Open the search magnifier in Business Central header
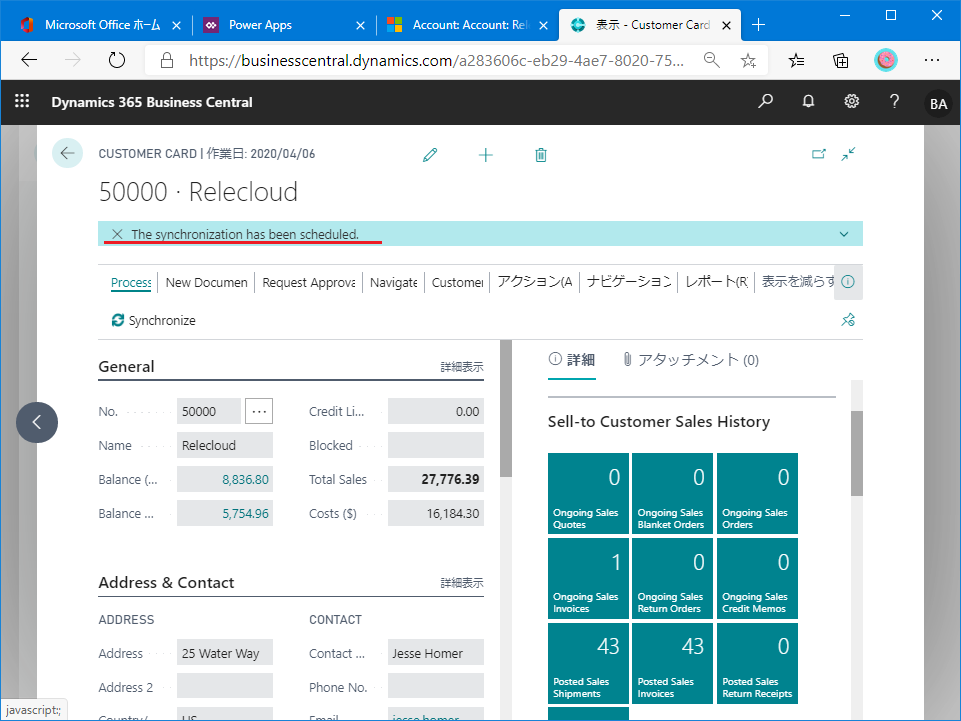This screenshot has width=961, height=721. coord(765,102)
